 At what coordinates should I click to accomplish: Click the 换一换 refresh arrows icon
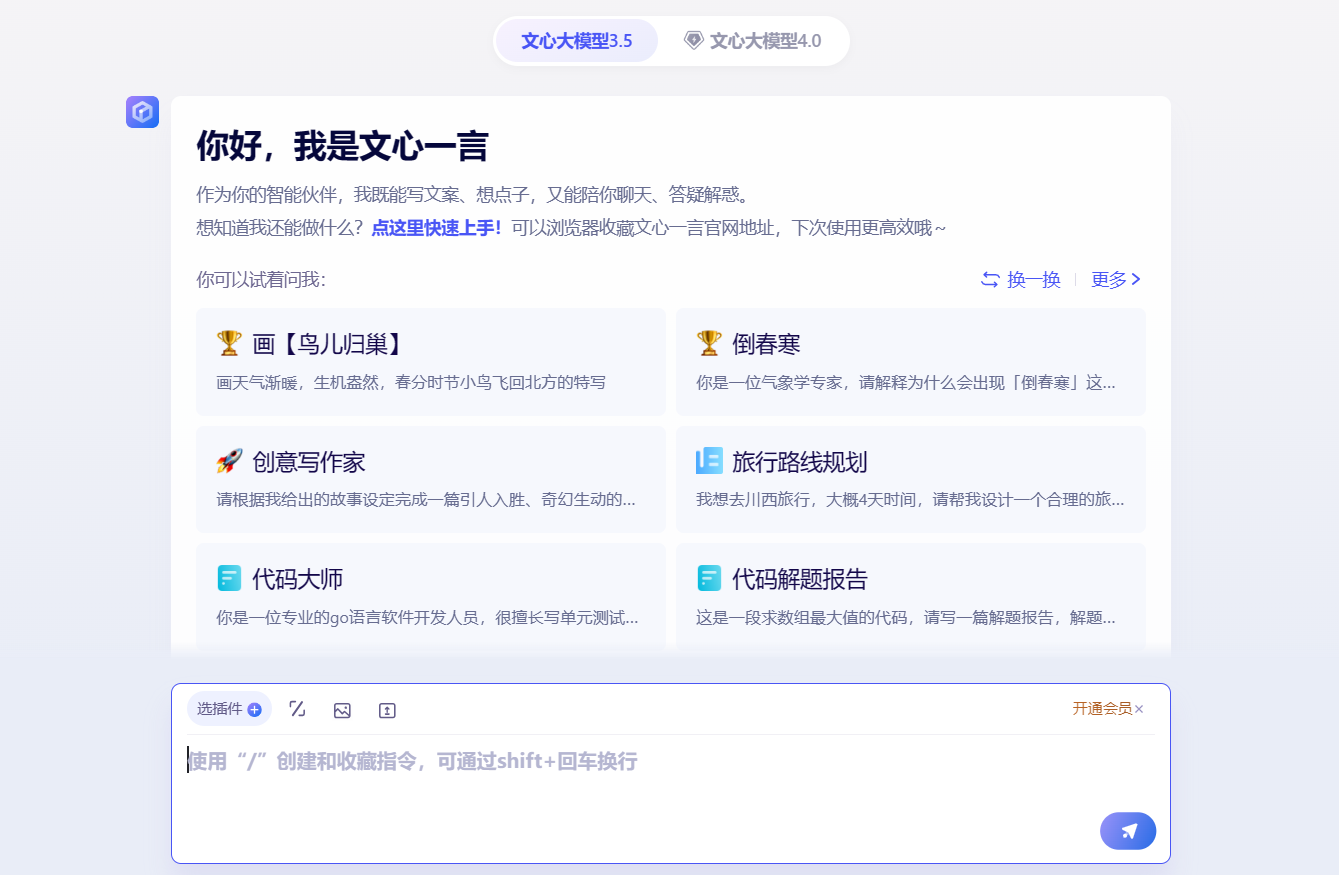tap(990, 280)
